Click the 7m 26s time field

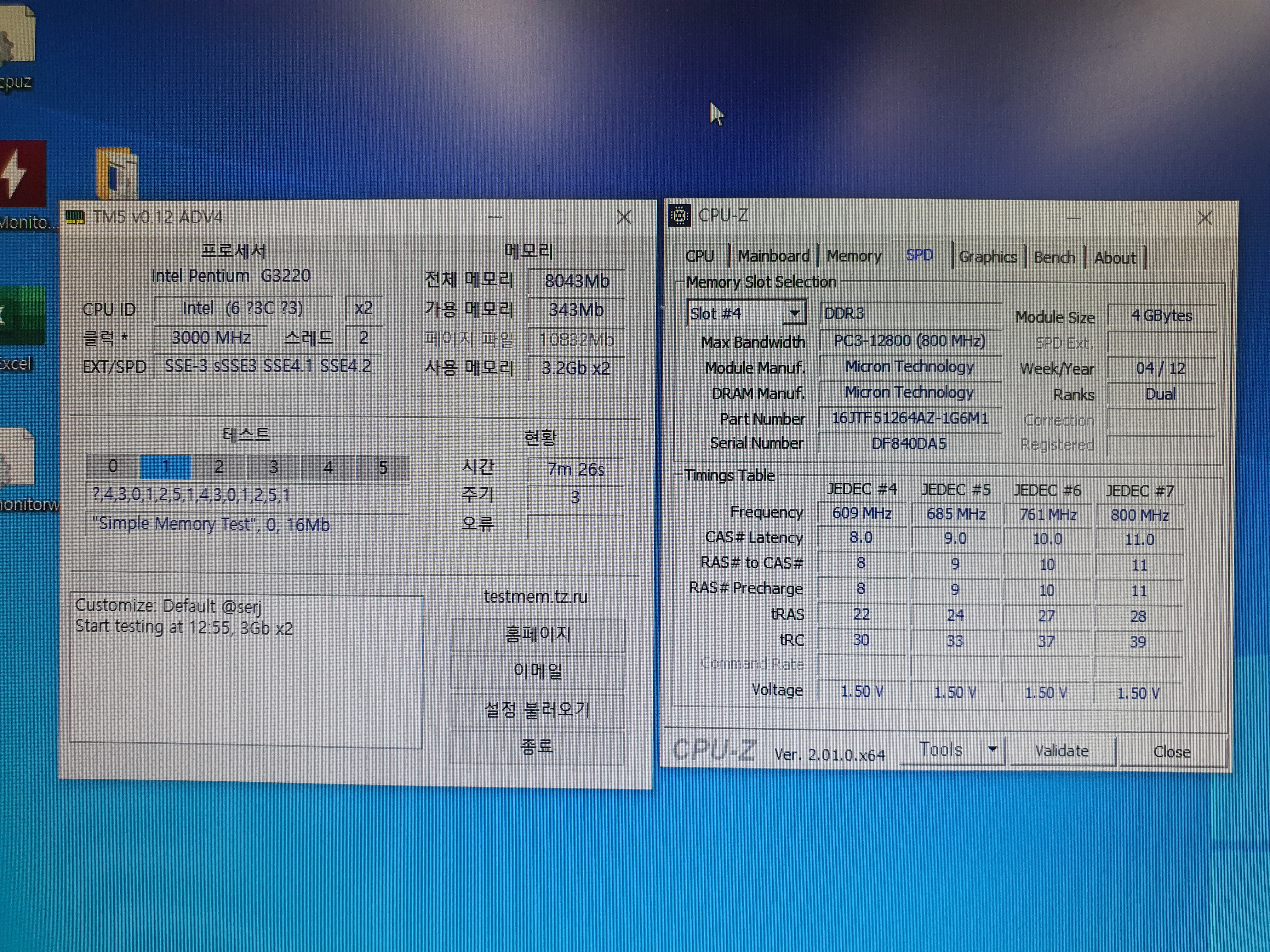tap(576, 469)
